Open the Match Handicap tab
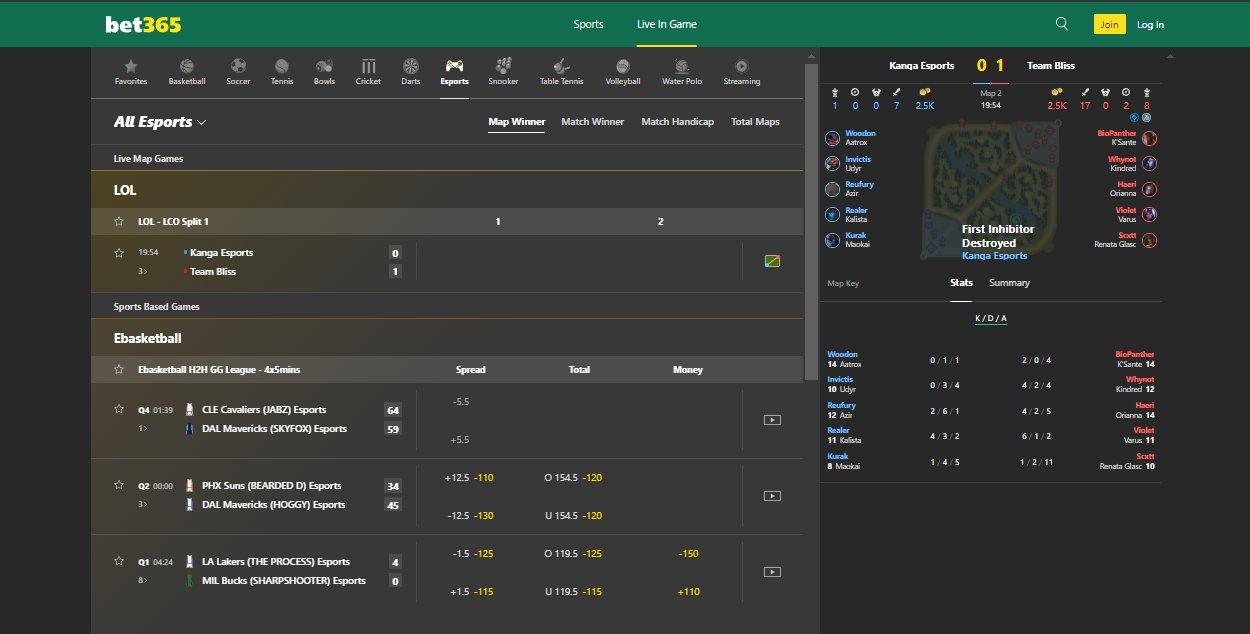Screen dimensions: 1250x634 point(678,122)
